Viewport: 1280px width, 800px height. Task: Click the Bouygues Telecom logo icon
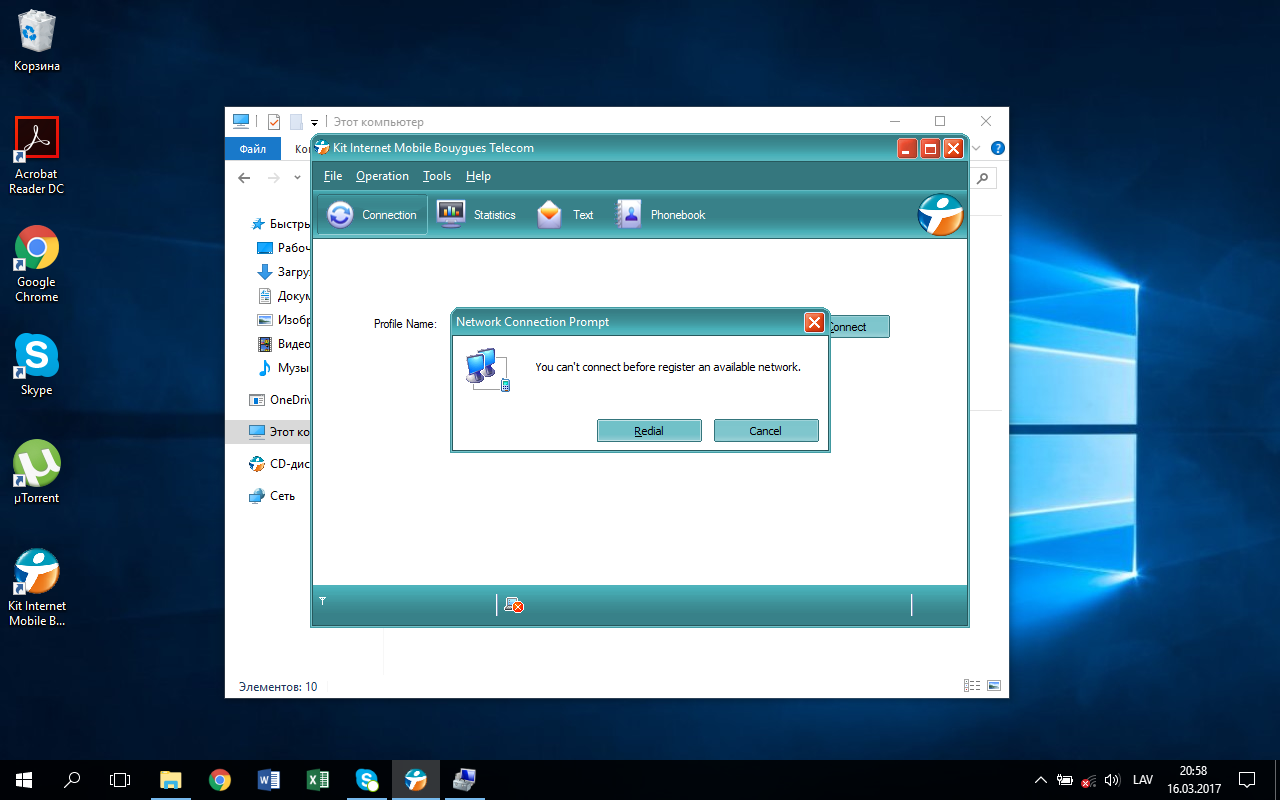(940, 215)
